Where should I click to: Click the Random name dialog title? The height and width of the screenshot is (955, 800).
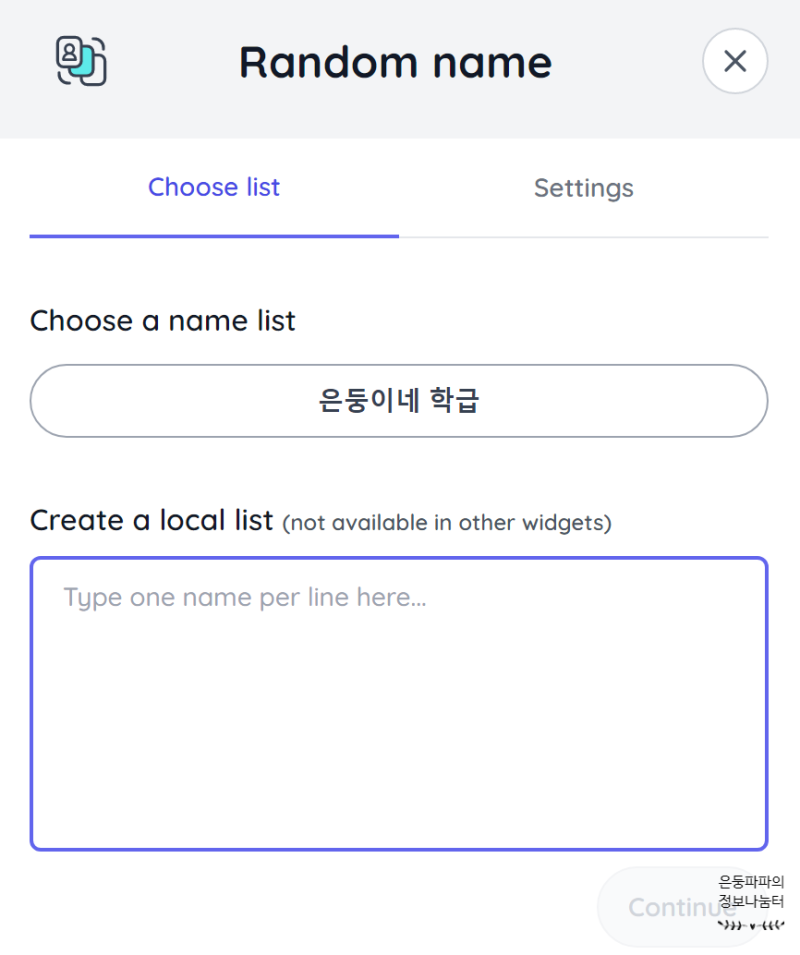[394, 62]
